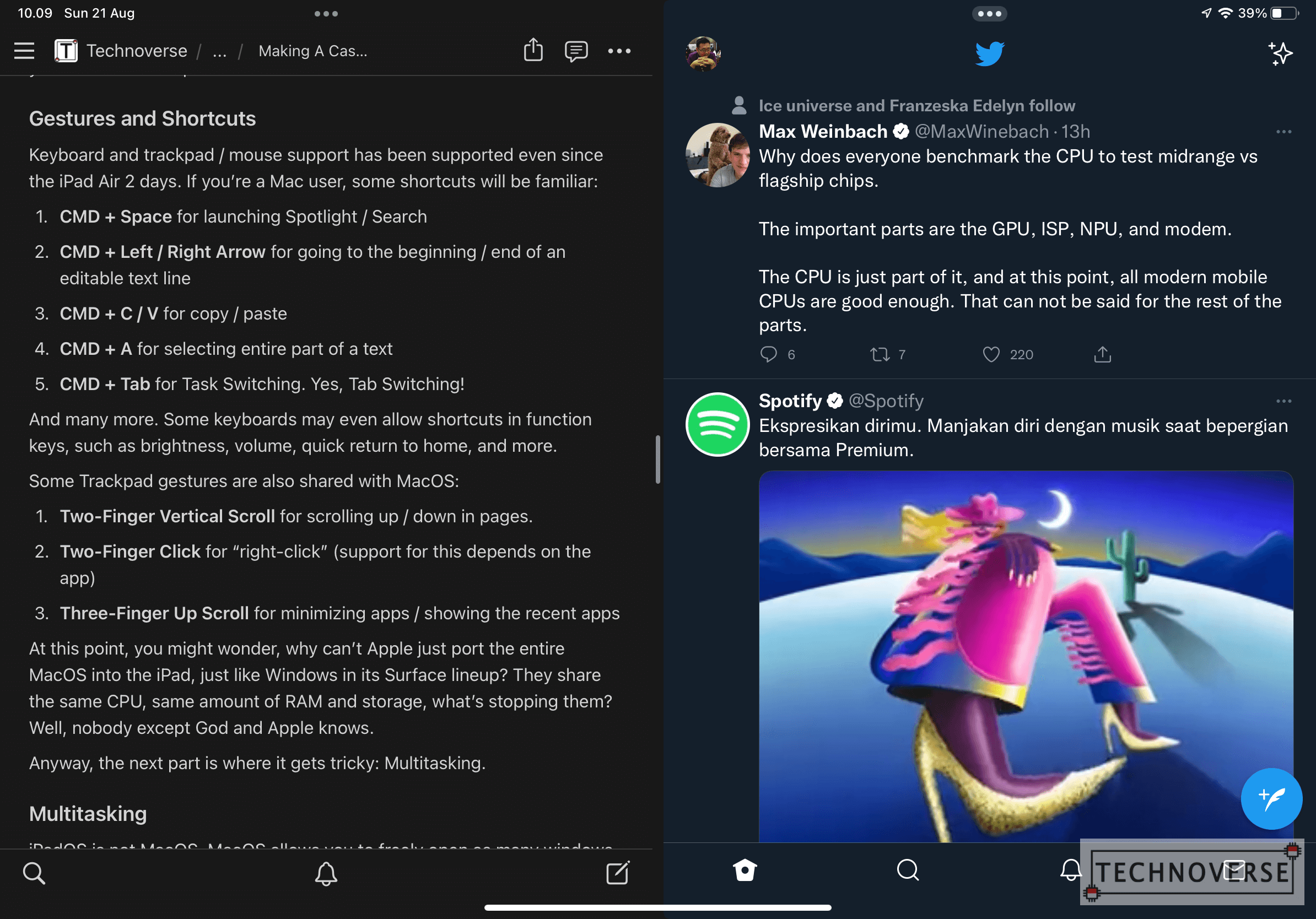Image resolution: width=1316 pixels, height=919 pixels.
Task: Tap the location services arrow icon
Action: pos(1206,13)
